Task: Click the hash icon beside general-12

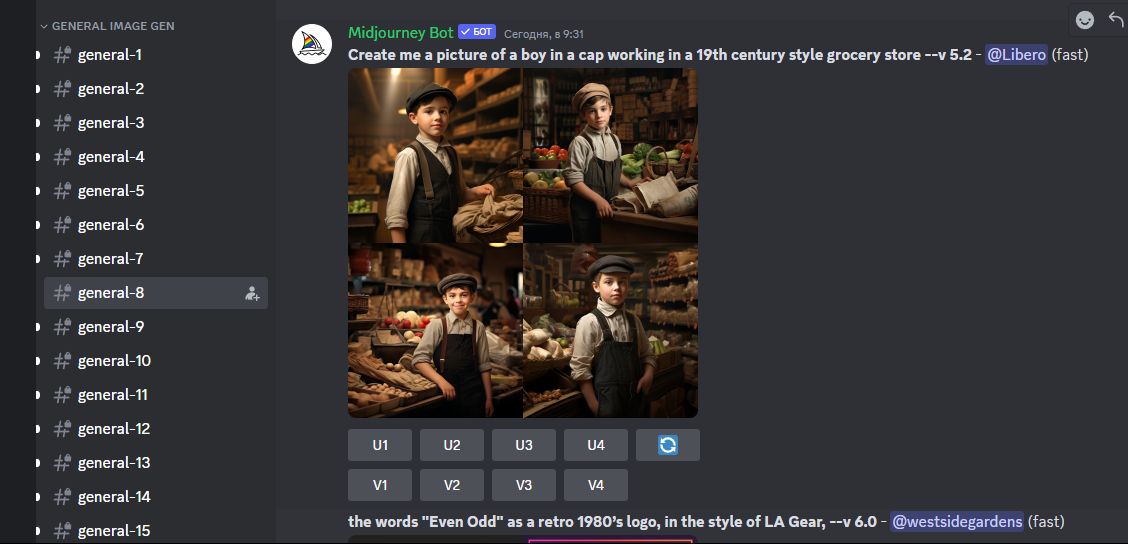Action: 62,429
